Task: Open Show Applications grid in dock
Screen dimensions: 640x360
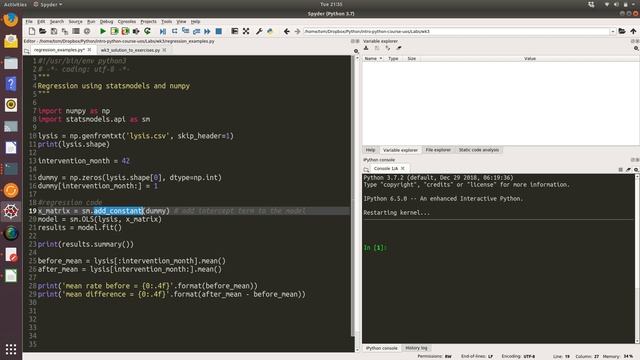Action: tap(11, 349)
